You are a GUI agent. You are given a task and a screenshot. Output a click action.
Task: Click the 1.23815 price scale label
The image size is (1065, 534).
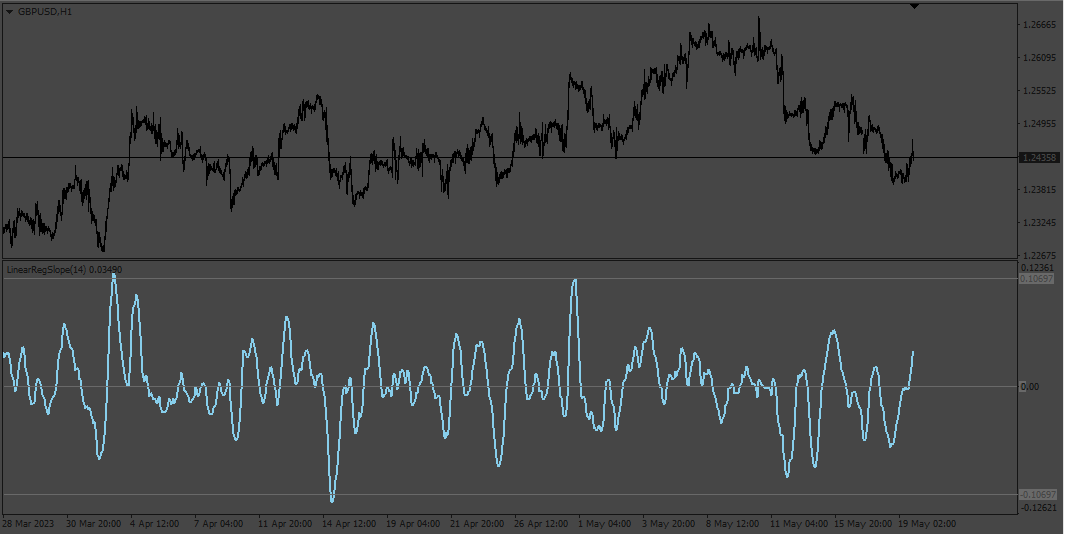(1039, 190)
